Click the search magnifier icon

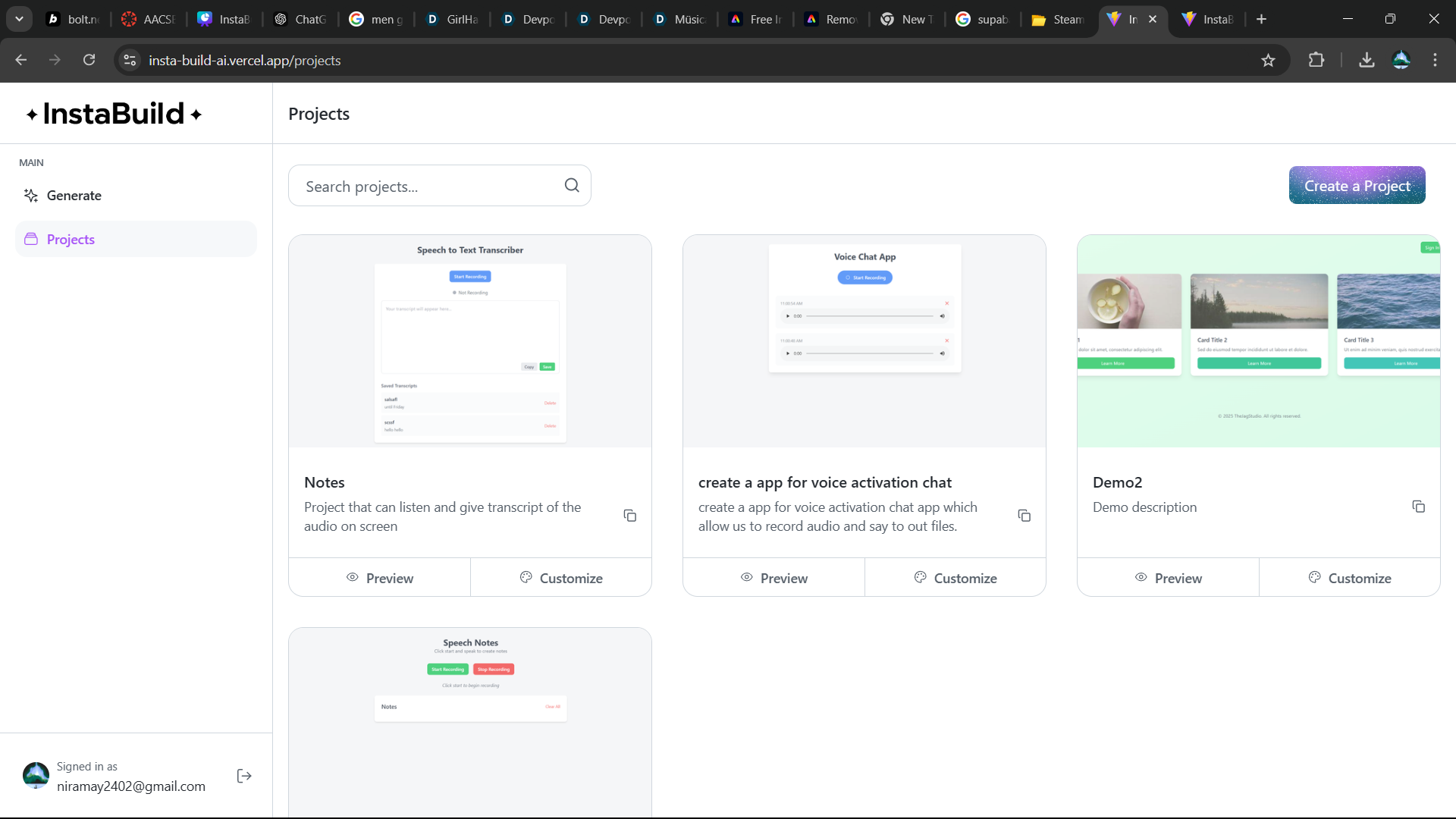click(x=572, y=185)
